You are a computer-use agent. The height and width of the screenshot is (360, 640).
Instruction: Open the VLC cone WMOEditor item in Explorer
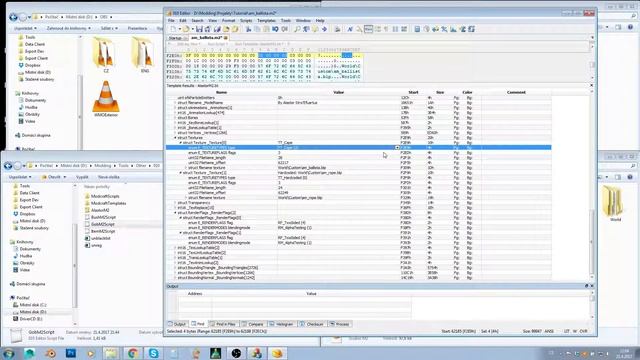point(106,99)
